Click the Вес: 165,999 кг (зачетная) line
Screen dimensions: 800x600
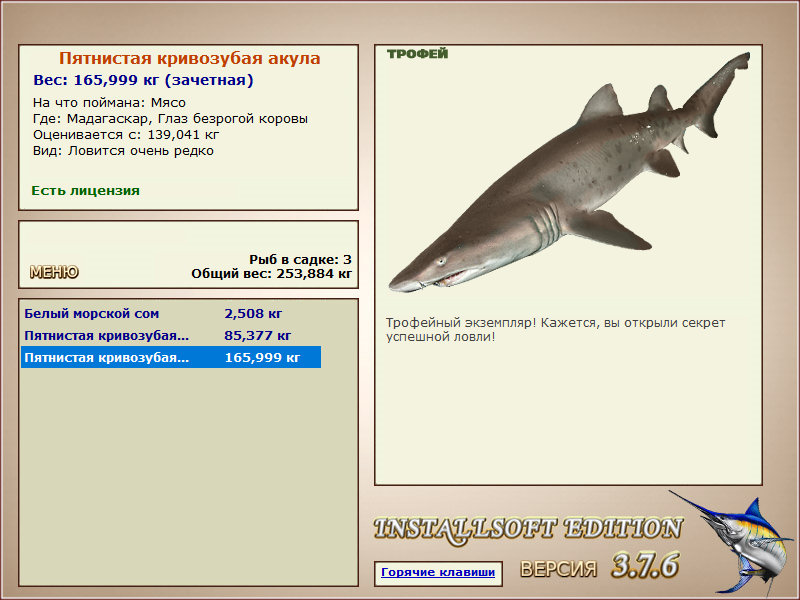point(143,80)
